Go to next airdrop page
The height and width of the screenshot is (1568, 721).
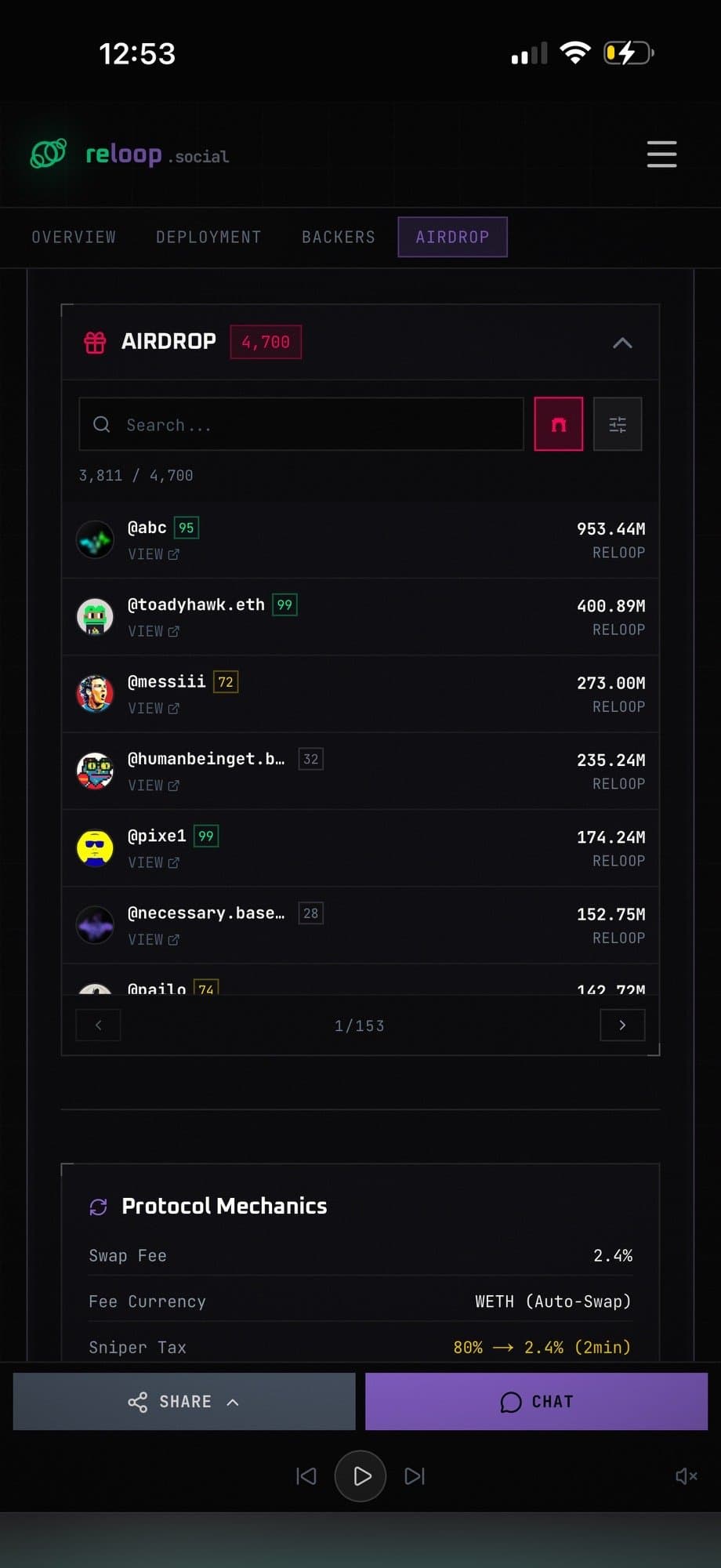tap(622, 1025)
